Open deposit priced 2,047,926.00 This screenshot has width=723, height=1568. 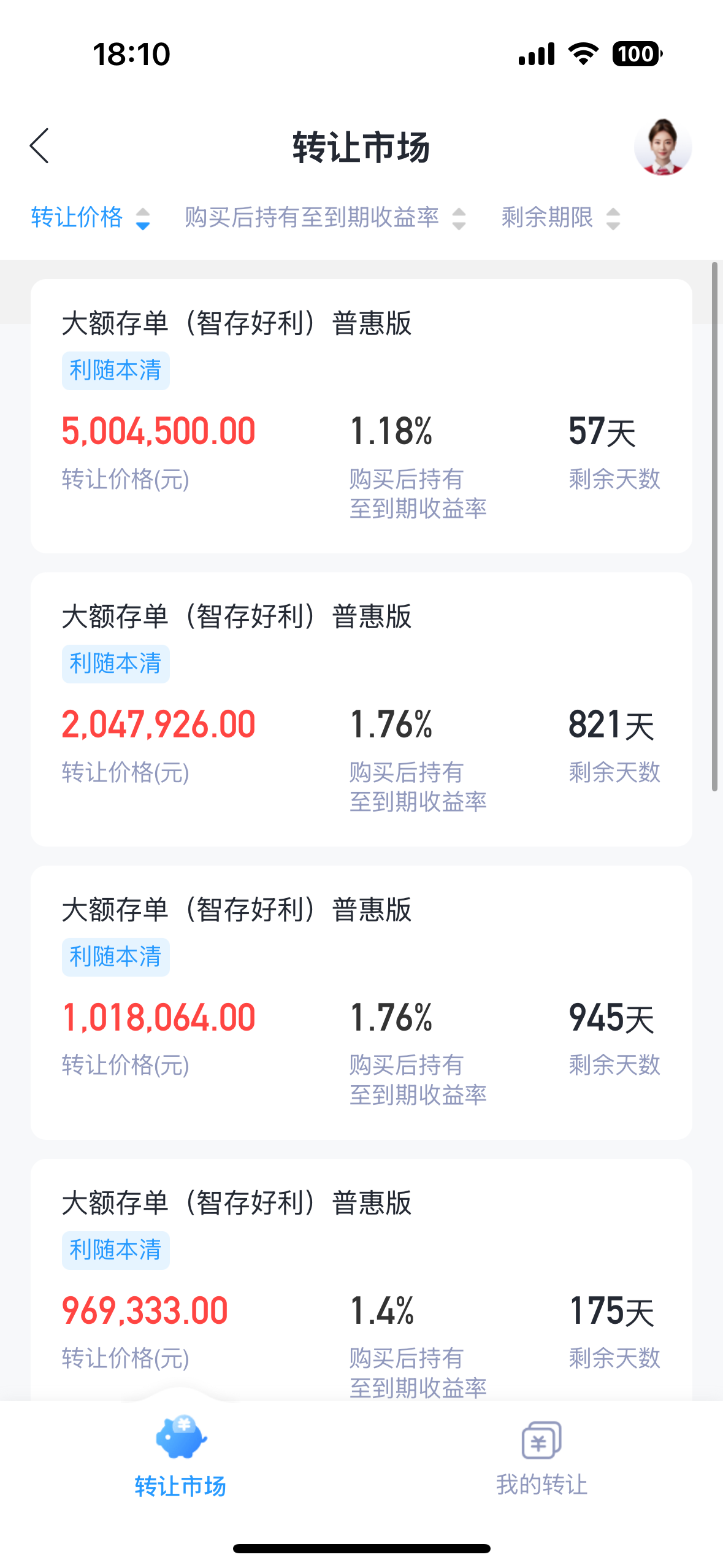(361, 709)
